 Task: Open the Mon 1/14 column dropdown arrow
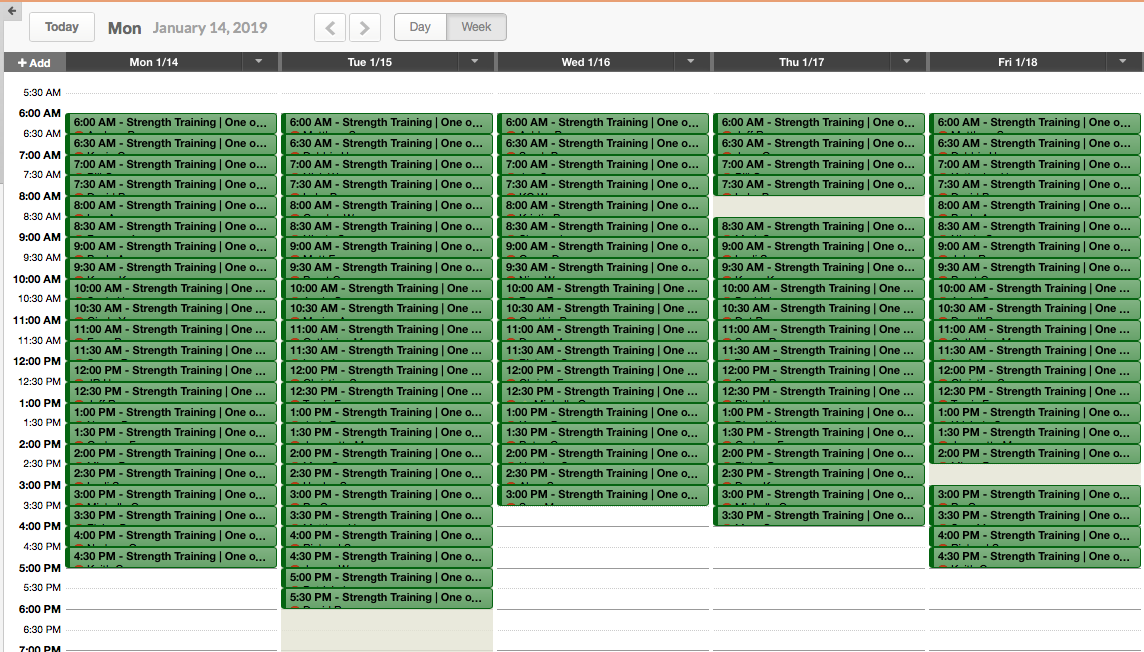[x=260, y=62]
